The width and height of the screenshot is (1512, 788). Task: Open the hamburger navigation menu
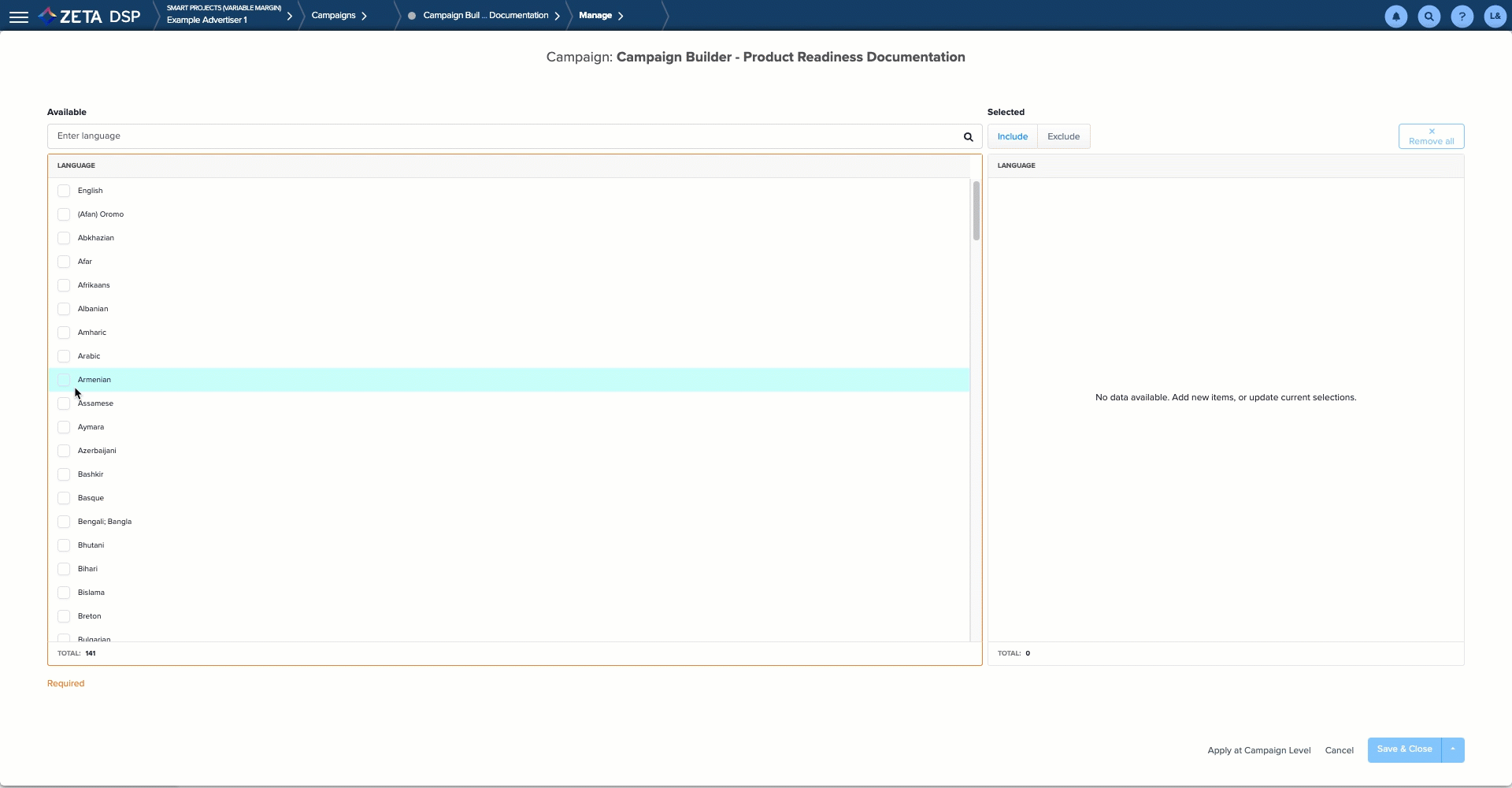19,17
